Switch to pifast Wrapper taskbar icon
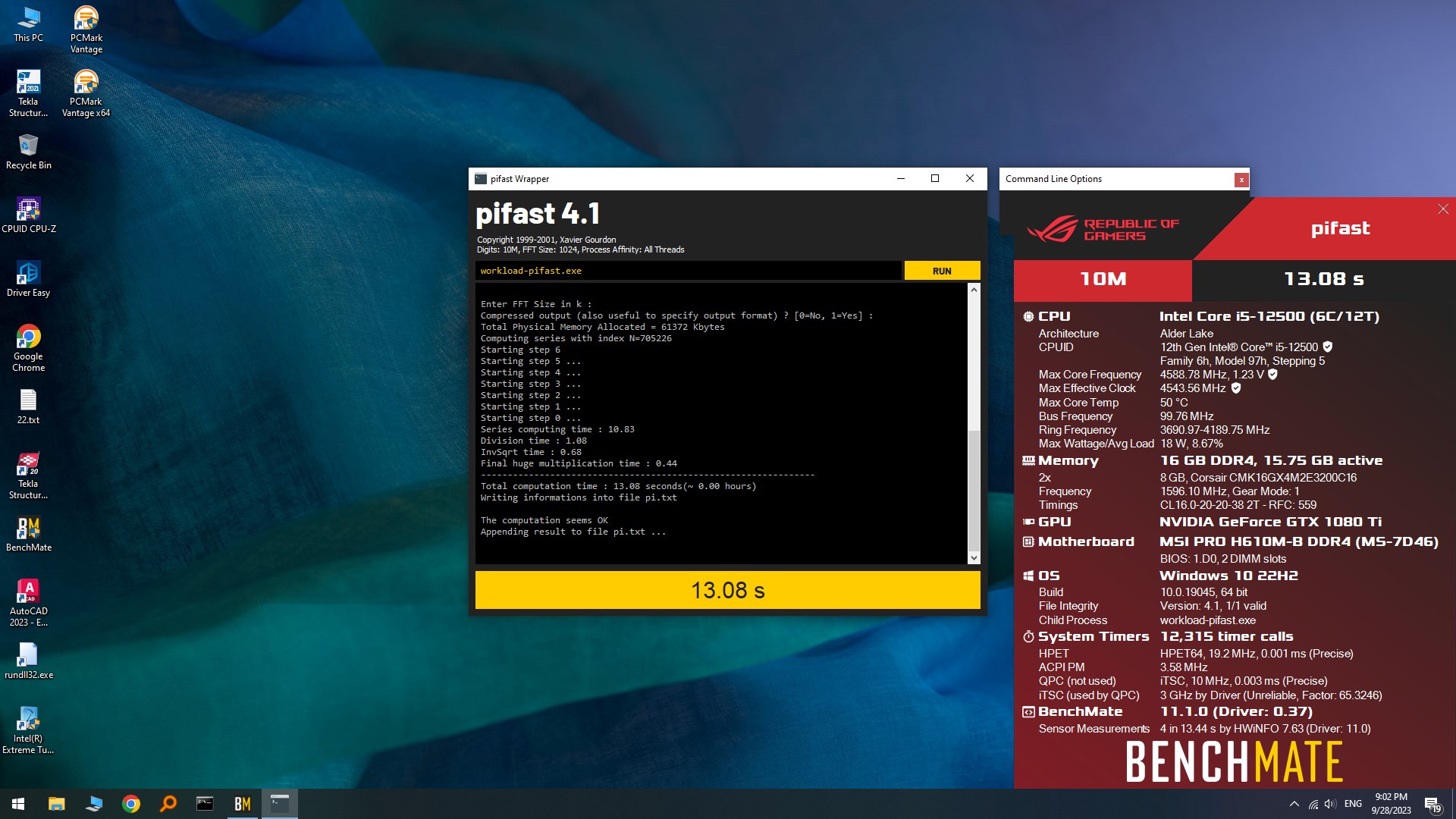 [280, 804]
